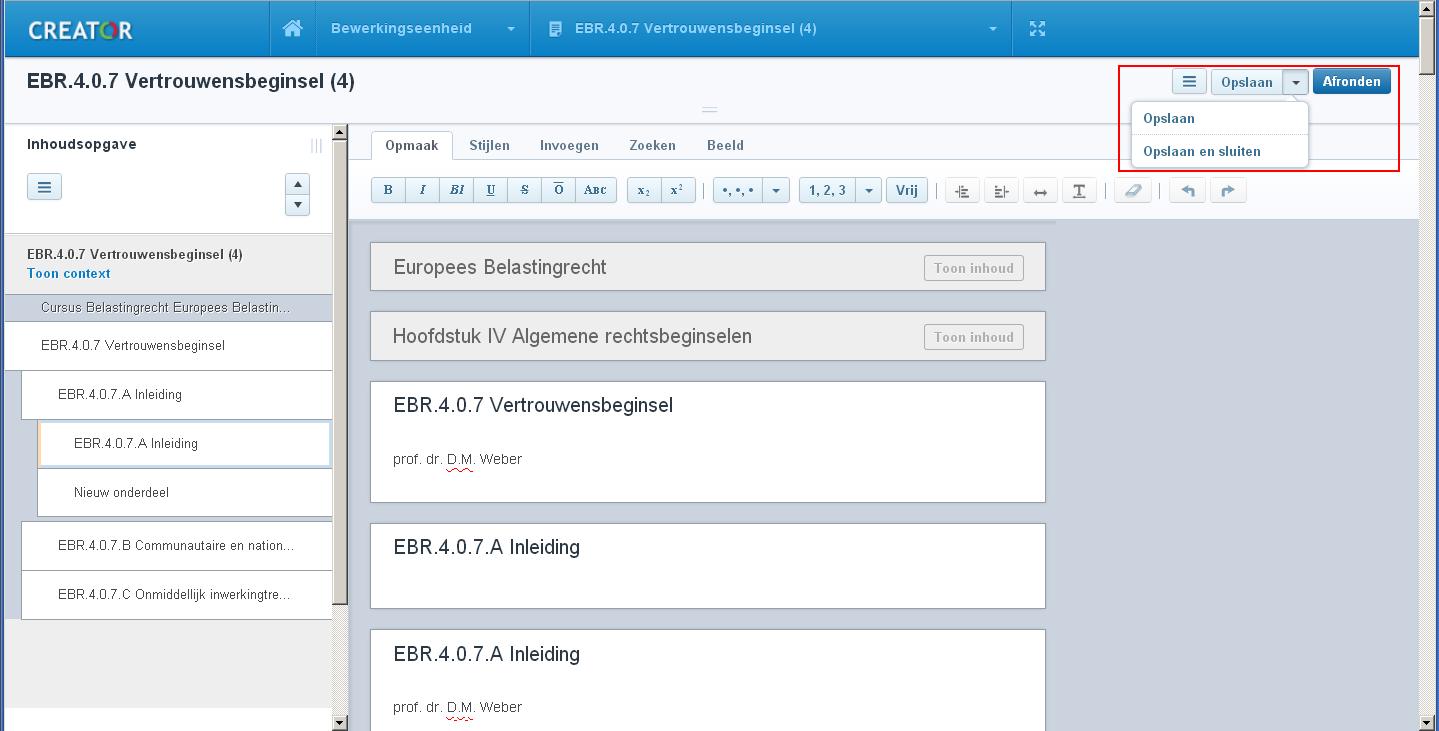Expand the numbered list 1, 2, 3 dropdown

coord(868,190)
